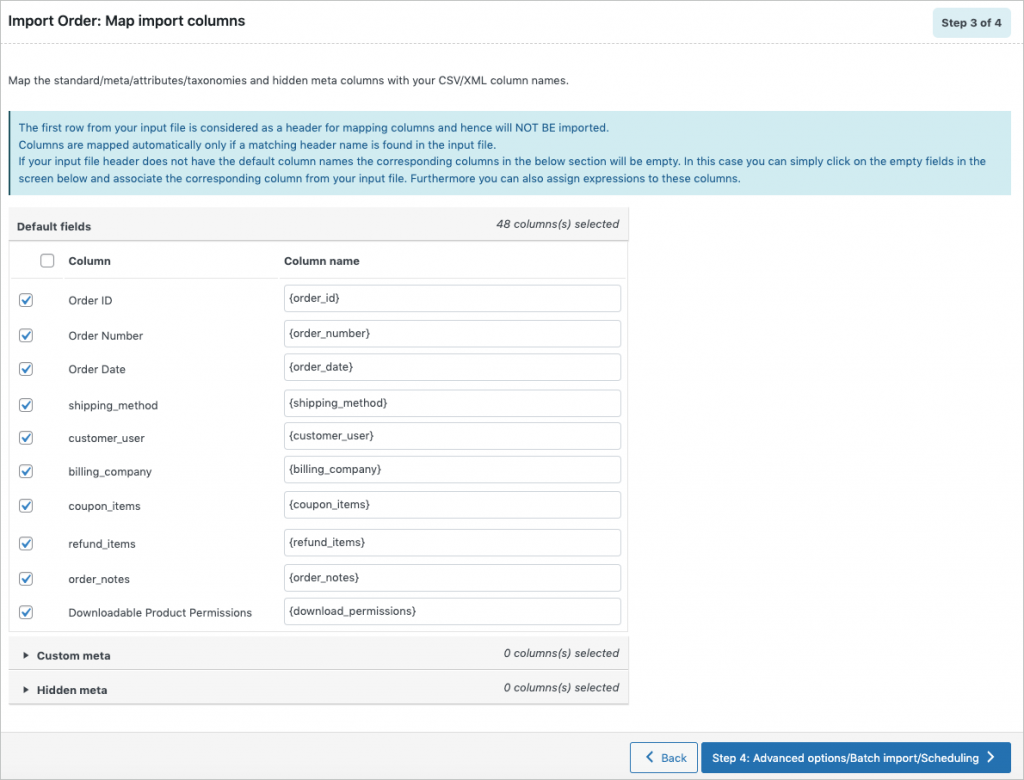
Task: Expand the Hidden meta section
Action: [71, 689]
